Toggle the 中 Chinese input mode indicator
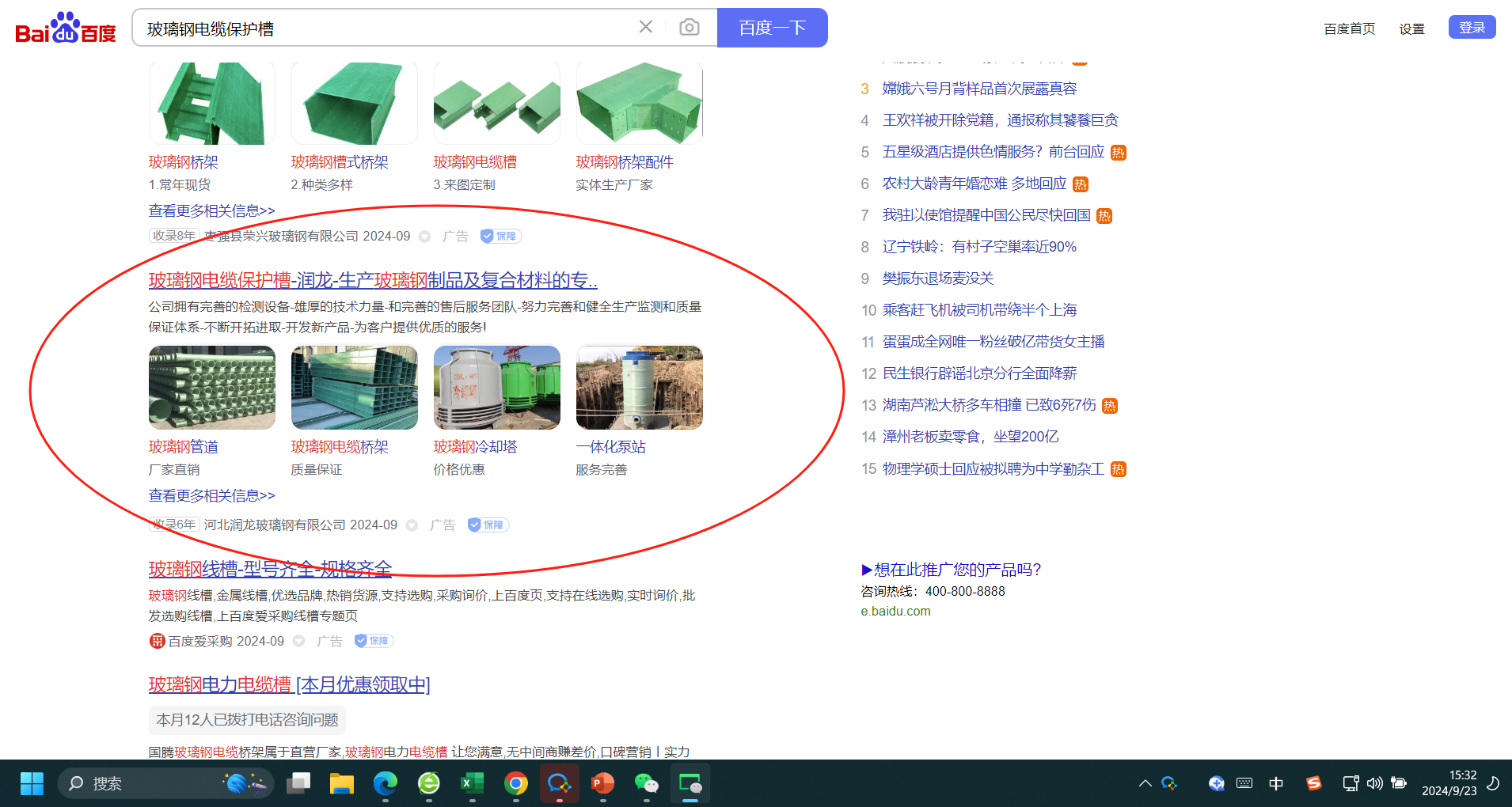1512x807 pixels. point(1276,783)
